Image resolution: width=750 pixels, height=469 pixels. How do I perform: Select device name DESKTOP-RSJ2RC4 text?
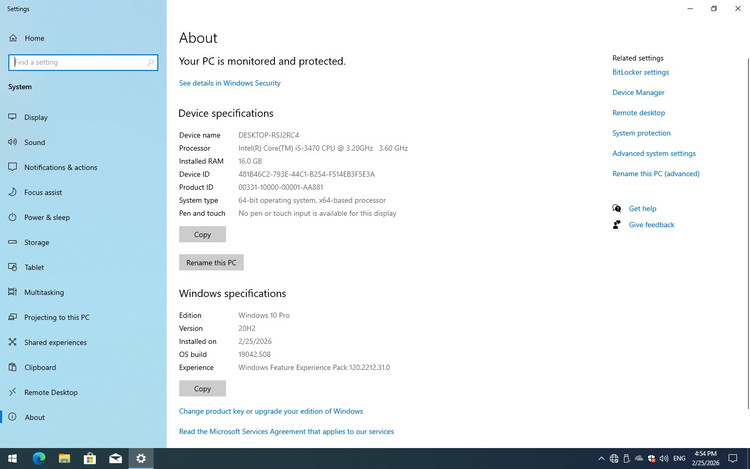click(x=269, y=135)
